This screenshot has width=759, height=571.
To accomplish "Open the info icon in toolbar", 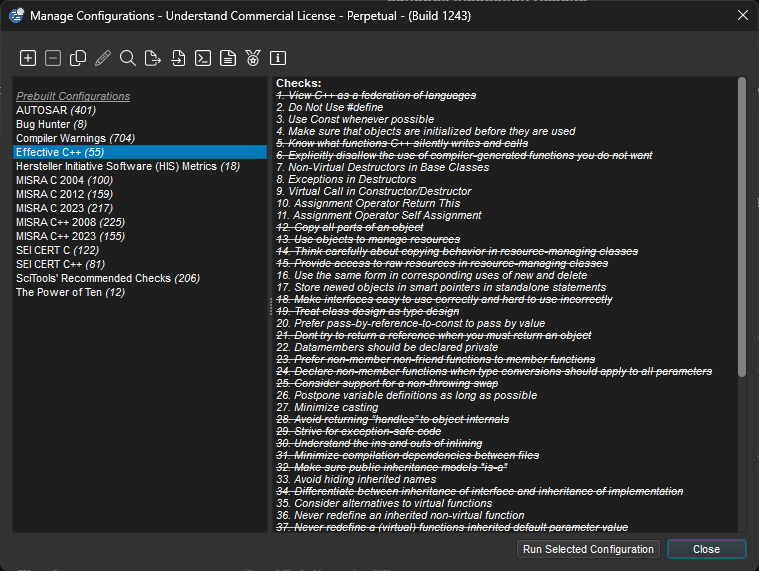I will 278,58.
